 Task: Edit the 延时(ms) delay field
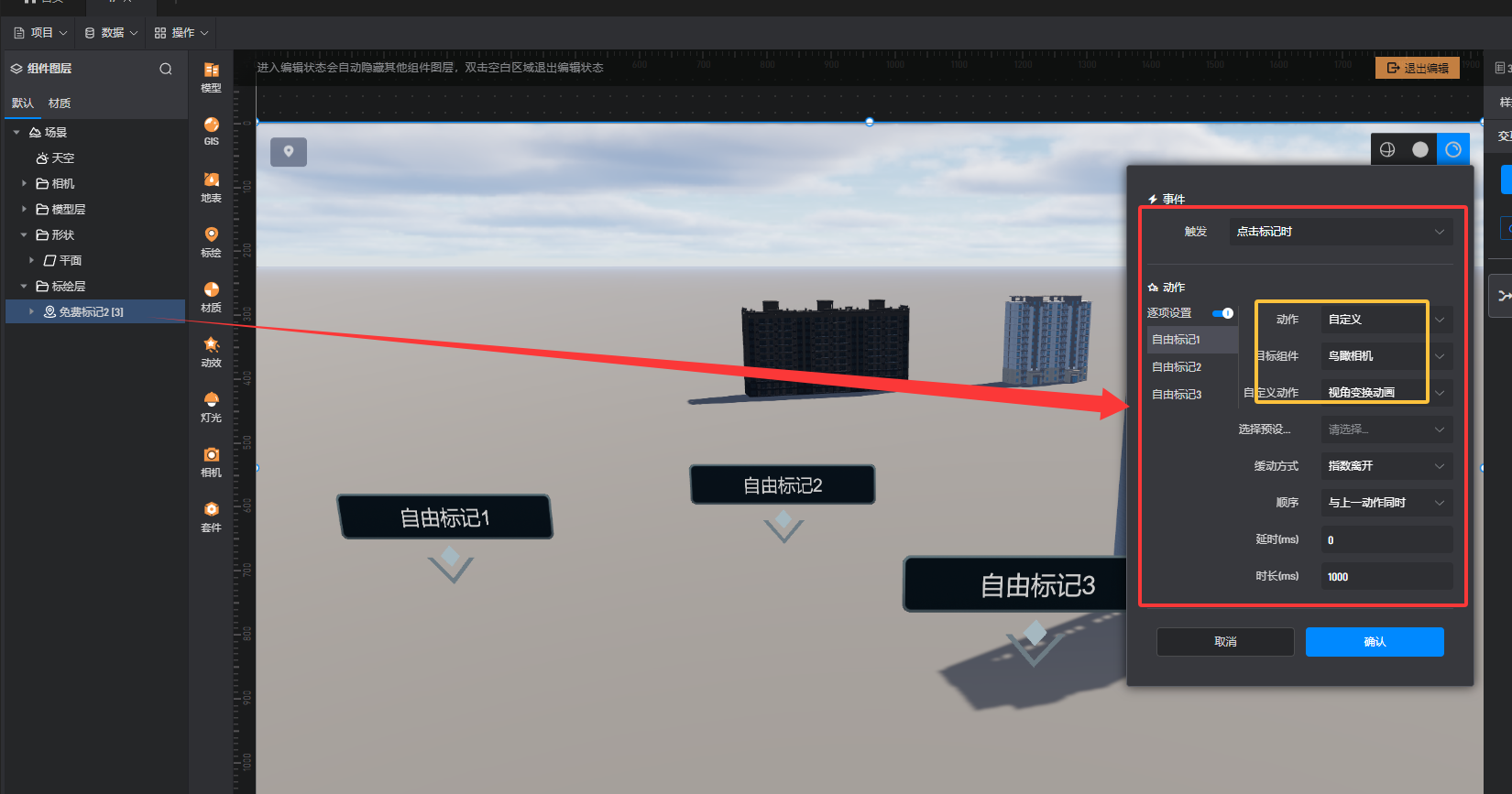tap(1386, 540)
